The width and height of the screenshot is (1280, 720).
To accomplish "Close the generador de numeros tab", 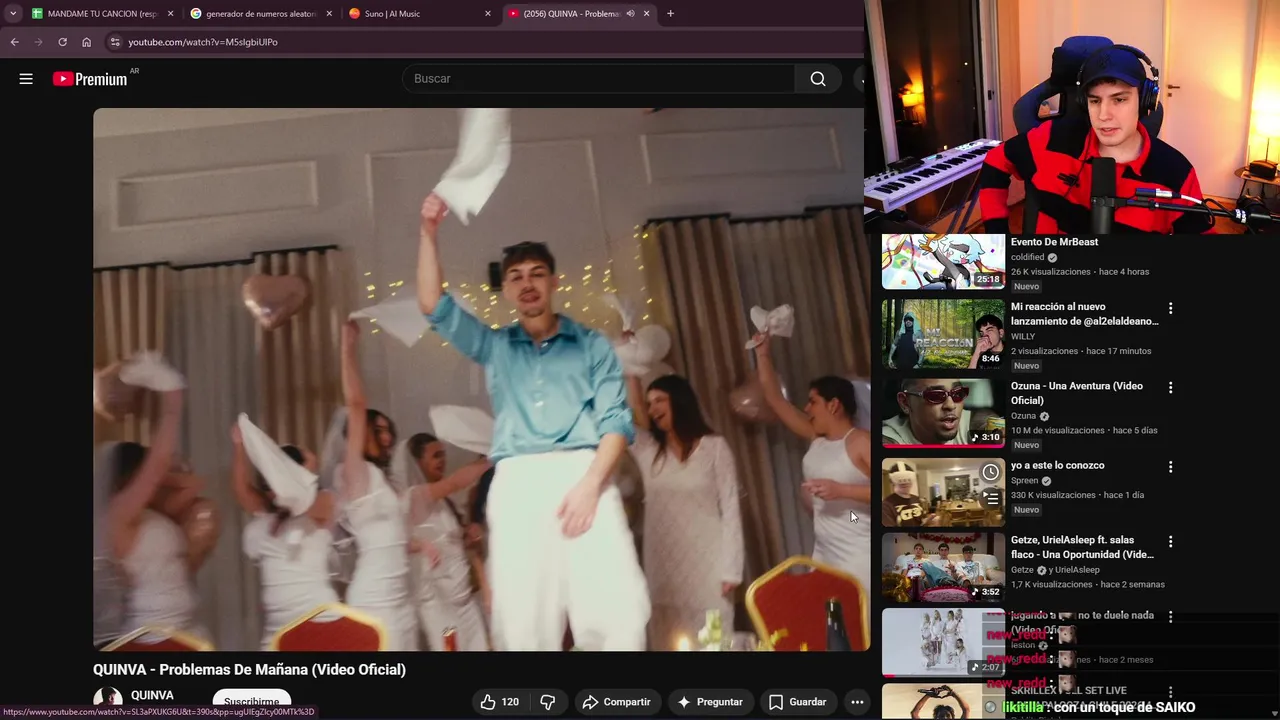I will (x=329, y=13).
